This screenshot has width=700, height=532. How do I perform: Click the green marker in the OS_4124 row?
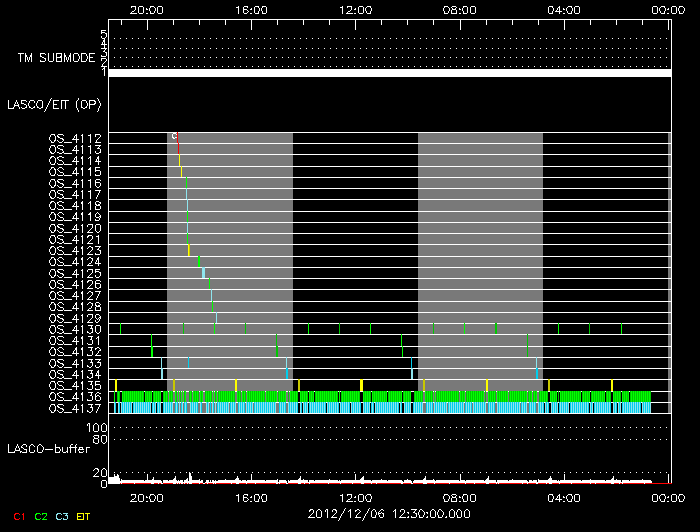pos(198,261)
